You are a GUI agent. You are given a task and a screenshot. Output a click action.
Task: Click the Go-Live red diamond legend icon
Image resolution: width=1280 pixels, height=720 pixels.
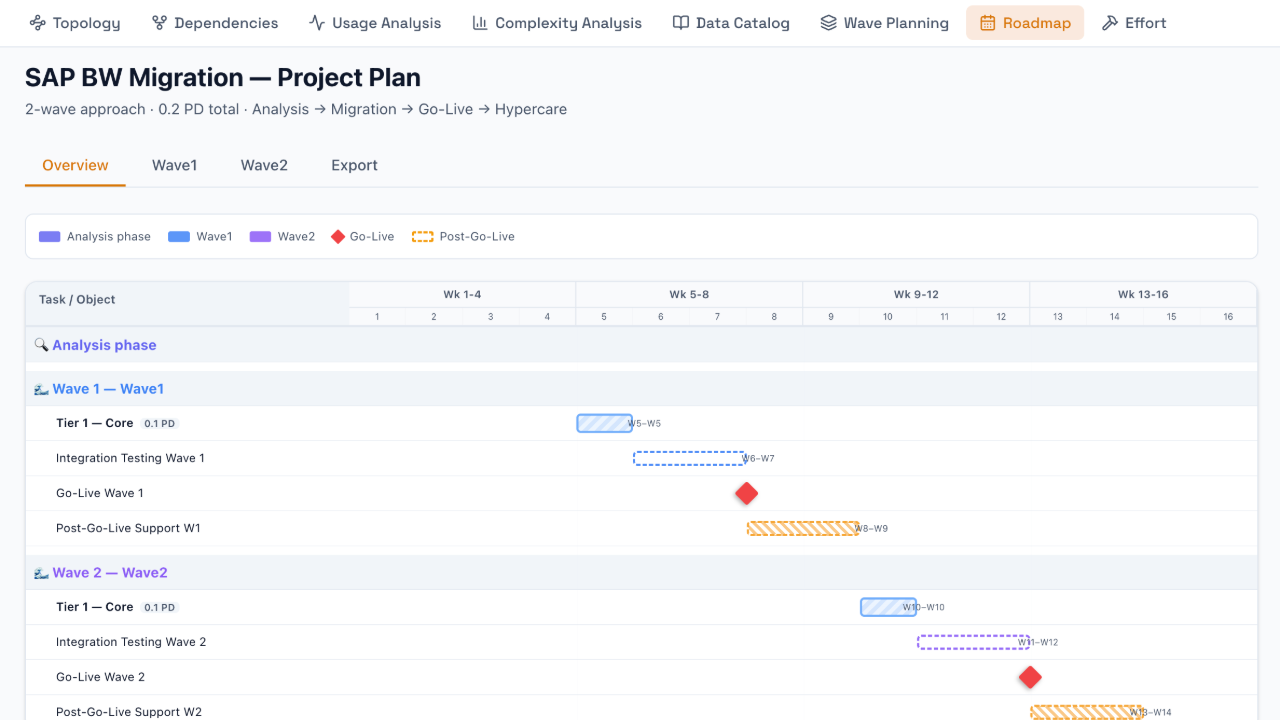(338, 237)
